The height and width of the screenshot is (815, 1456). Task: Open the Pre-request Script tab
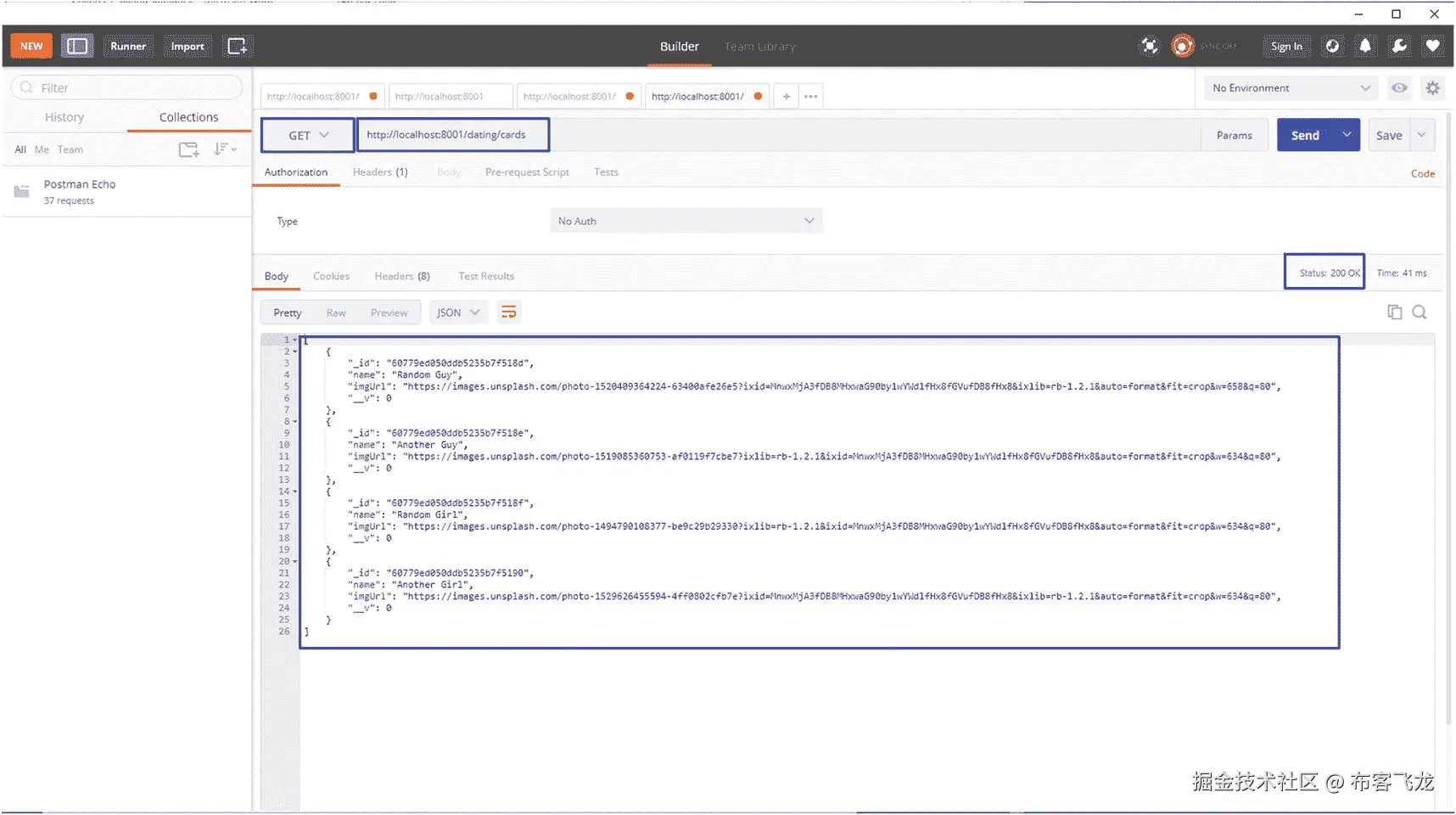[x=527, y=171]
